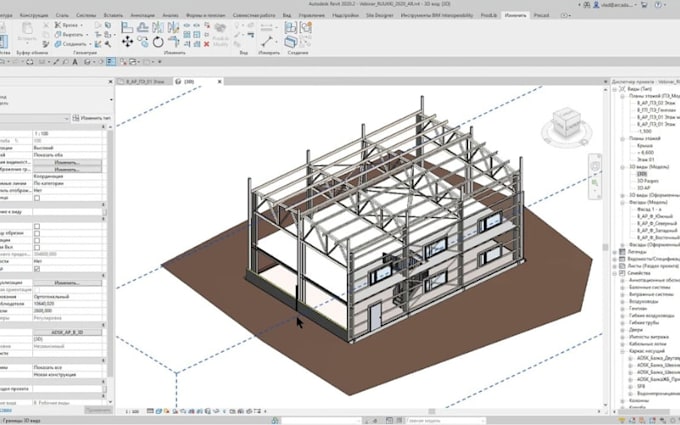680x425 pixels.
Task: Click the Match Type paintbrush icon in the clipboard panel
Action: point(46,44)
